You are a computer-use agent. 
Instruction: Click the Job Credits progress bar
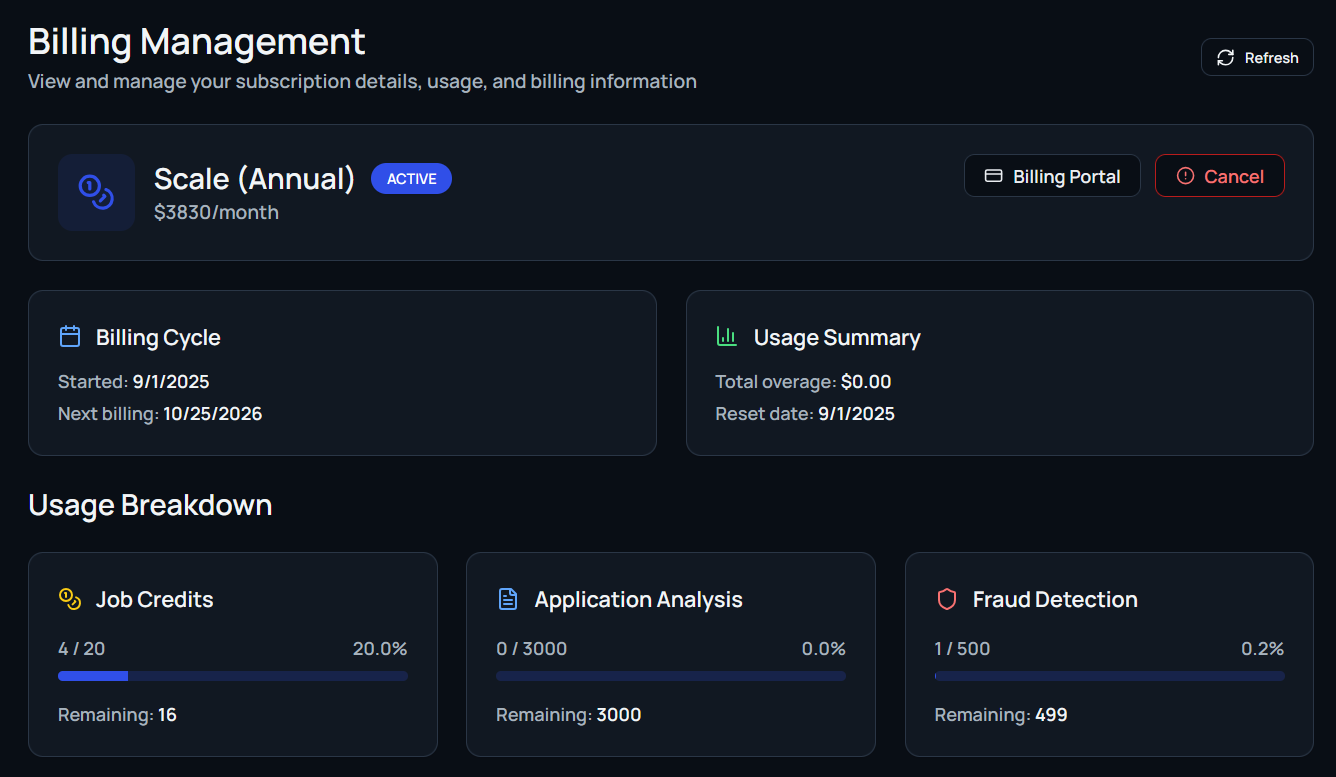[232, 676]
